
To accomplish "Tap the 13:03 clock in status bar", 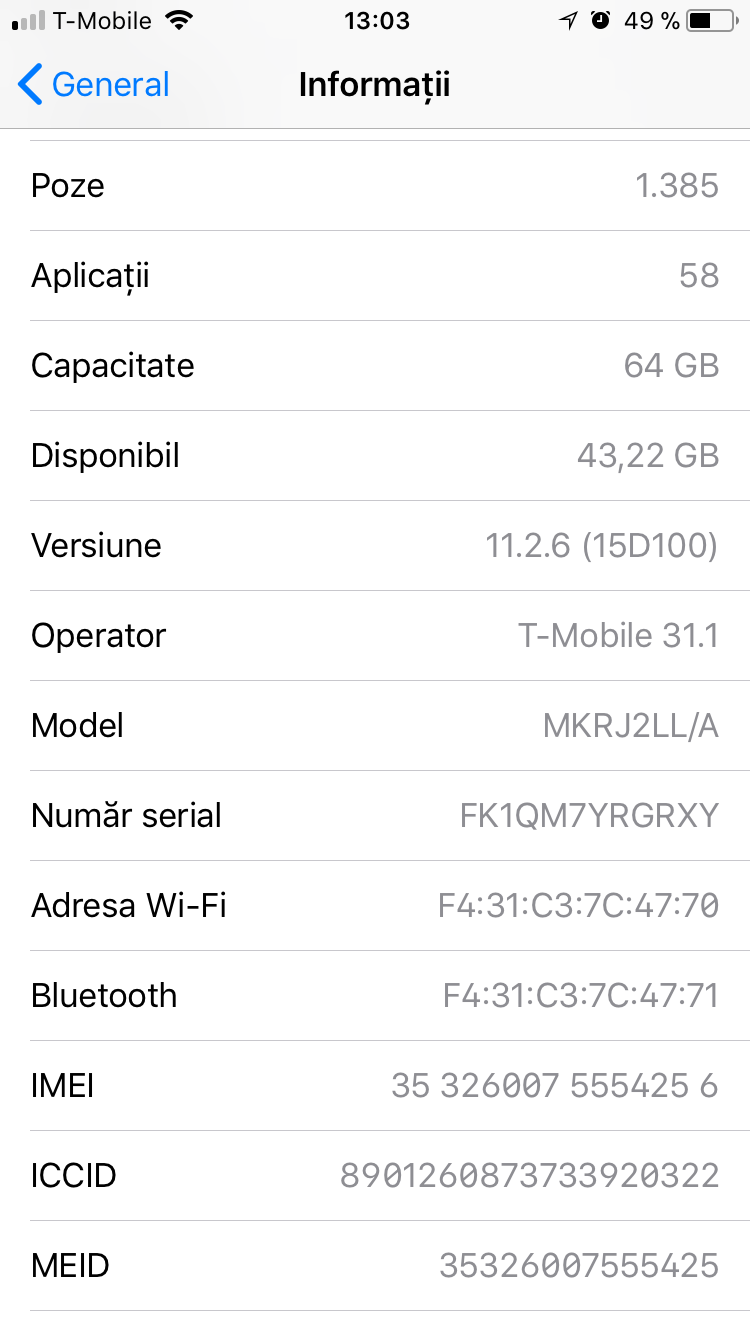I will (376, 21).
